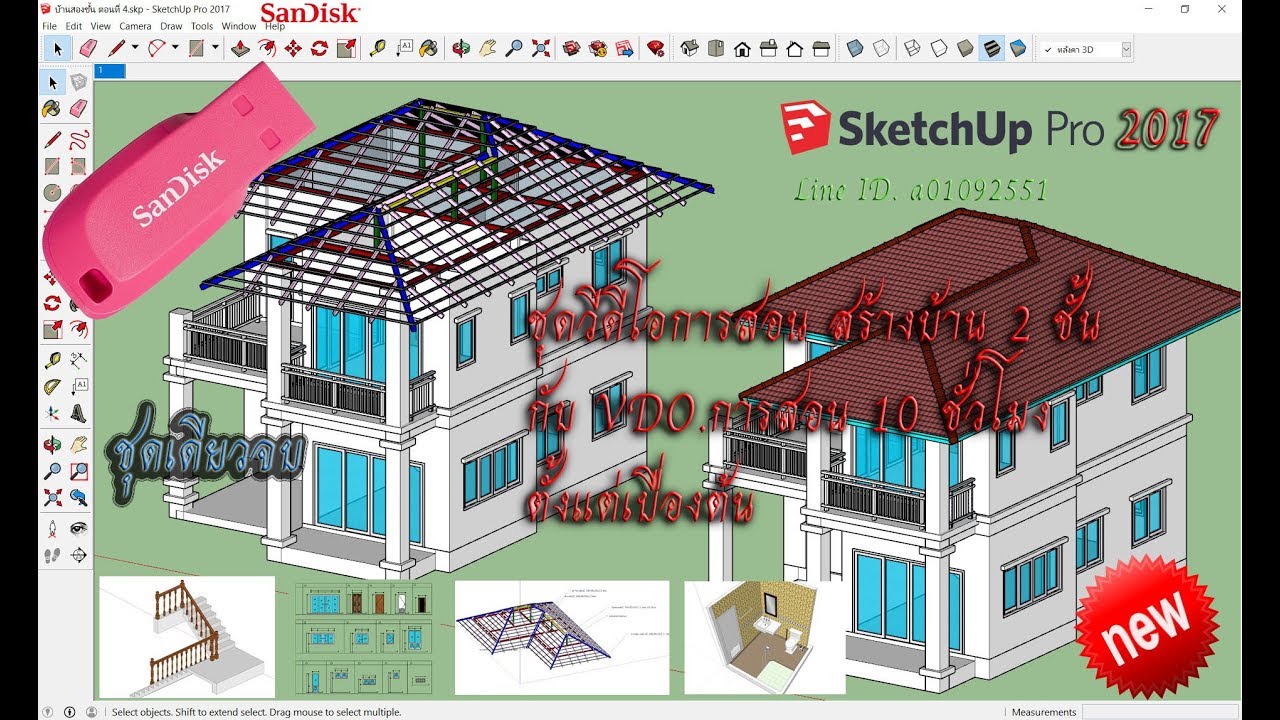Open the Camera menu
Image resolution: width=1280 pixels, height=720 pixels.
click(x=135, y=26)
